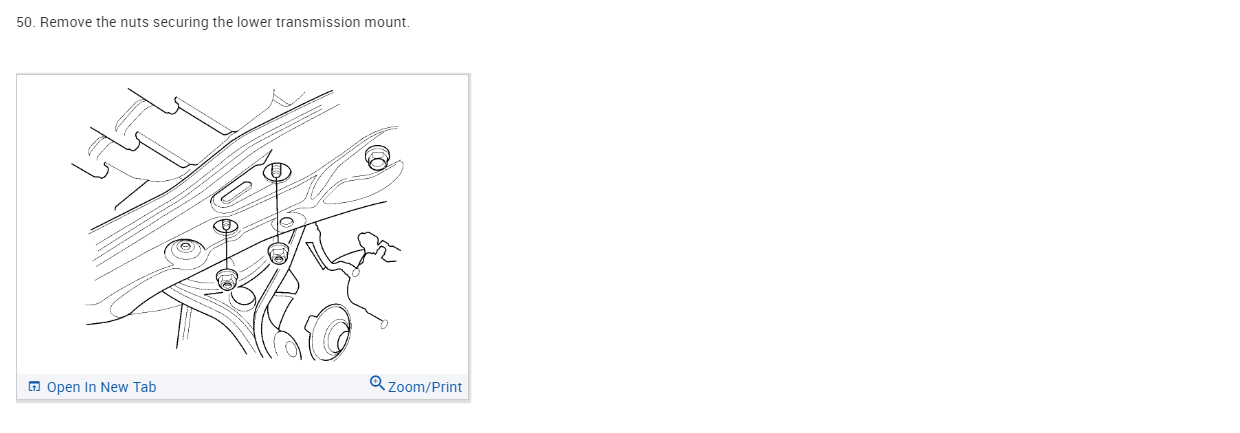The image size is (1240, 433).
Task: Click the wire end at the diagram's right
Action: point(385,323)
